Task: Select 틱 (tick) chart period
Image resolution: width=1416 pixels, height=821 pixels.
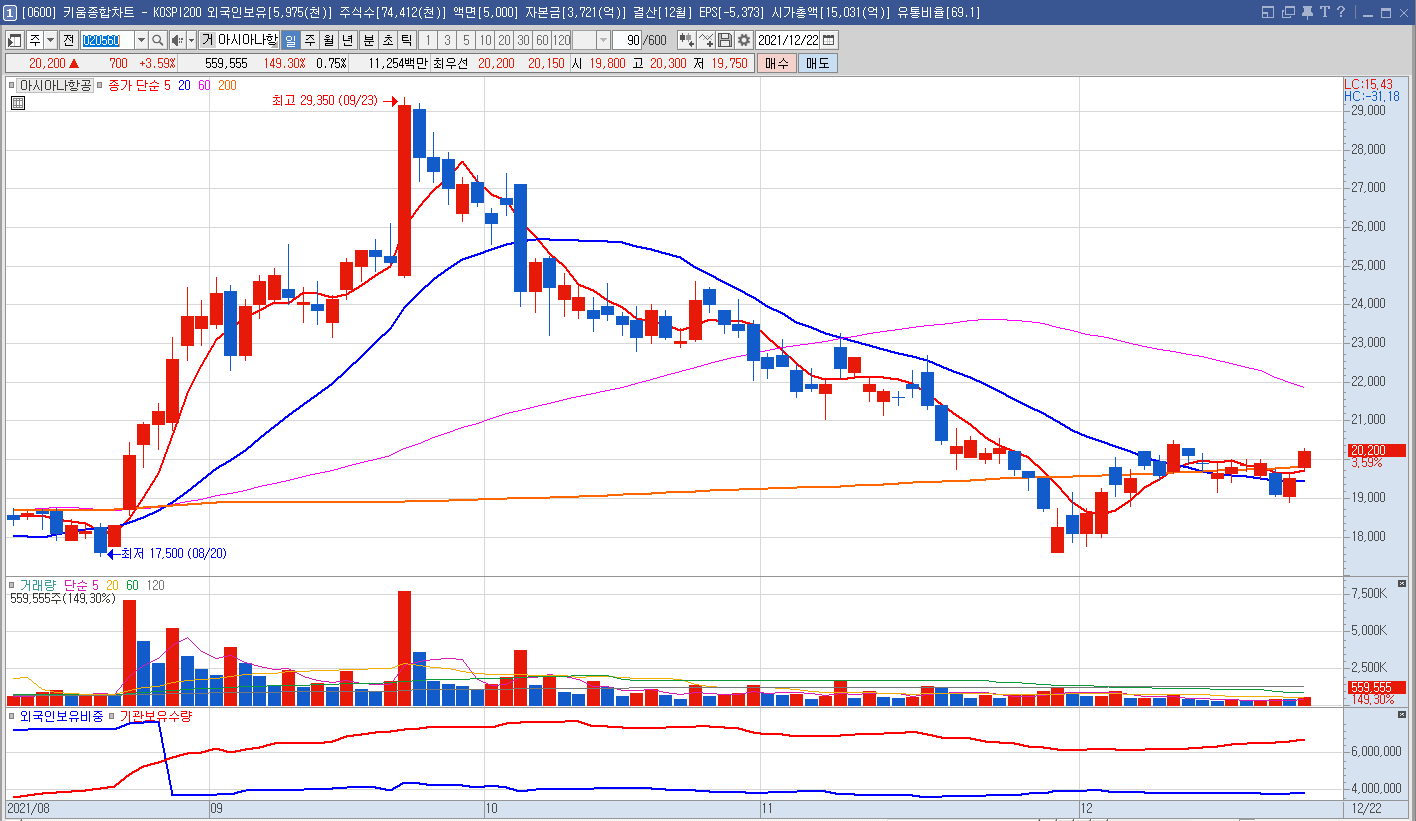Action: click(406, 40)
